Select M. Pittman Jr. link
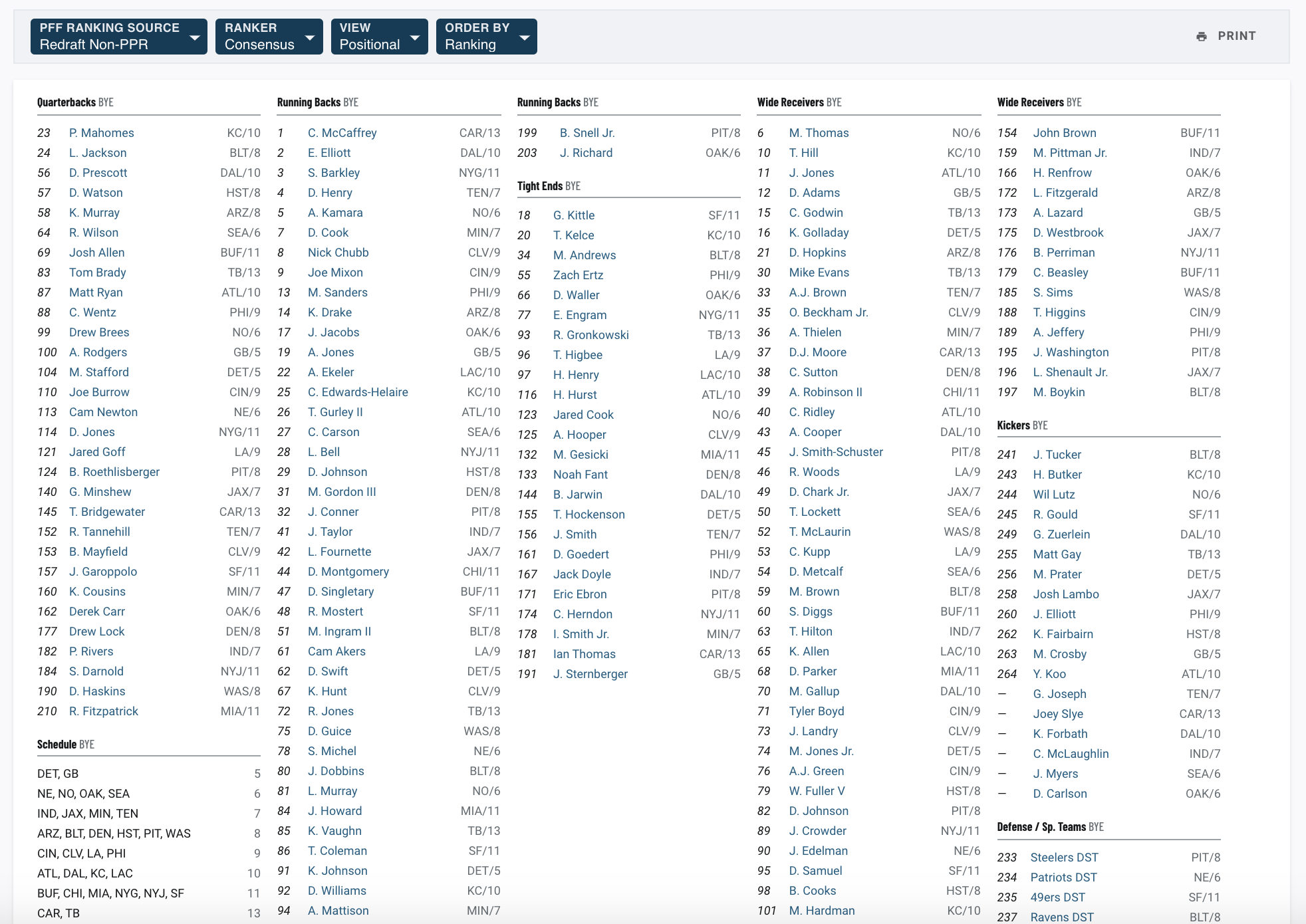The width and height of the screenshot is (1306, 924). (1070, 153)
